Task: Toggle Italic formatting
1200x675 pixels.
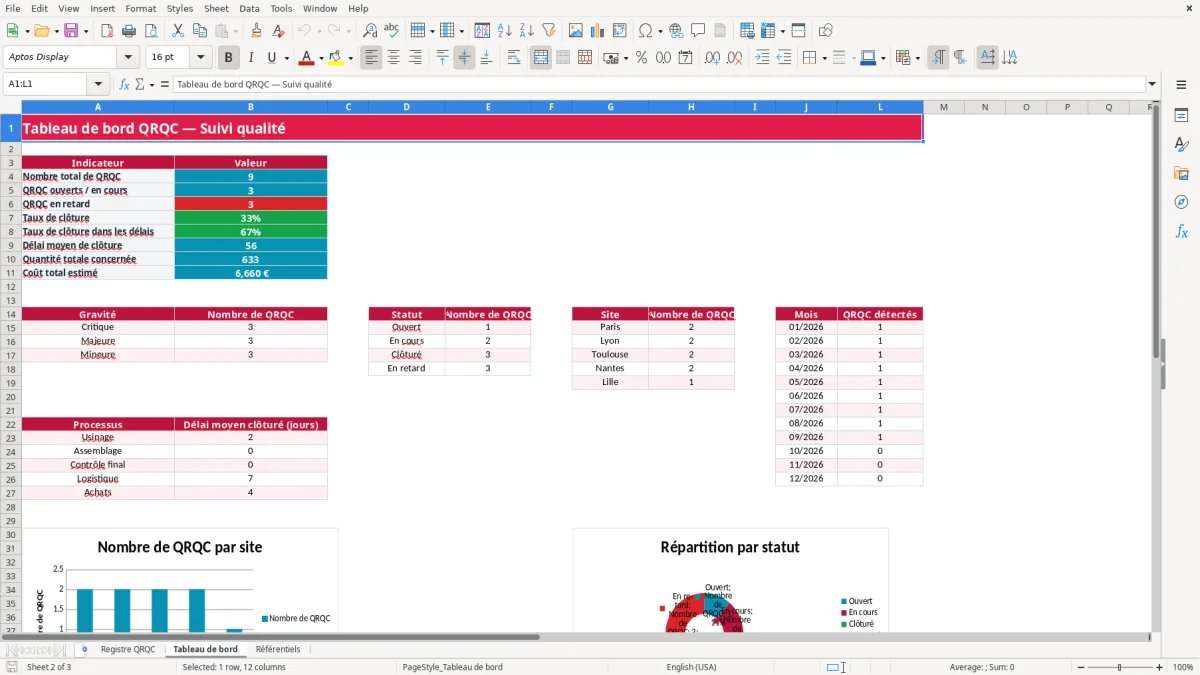Action: click(250, 58)
